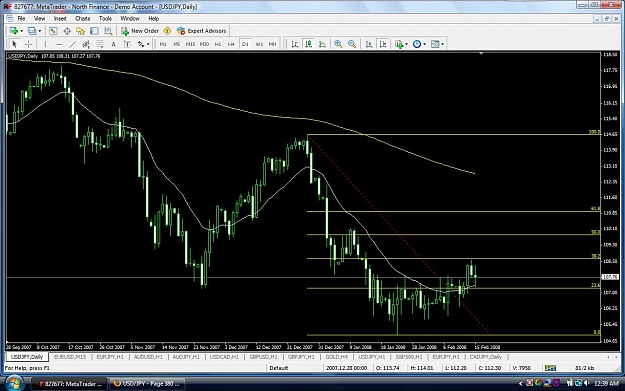The image size is (625, 391).
Task: Click the New Order button
Action: click(x=140, y=31)
